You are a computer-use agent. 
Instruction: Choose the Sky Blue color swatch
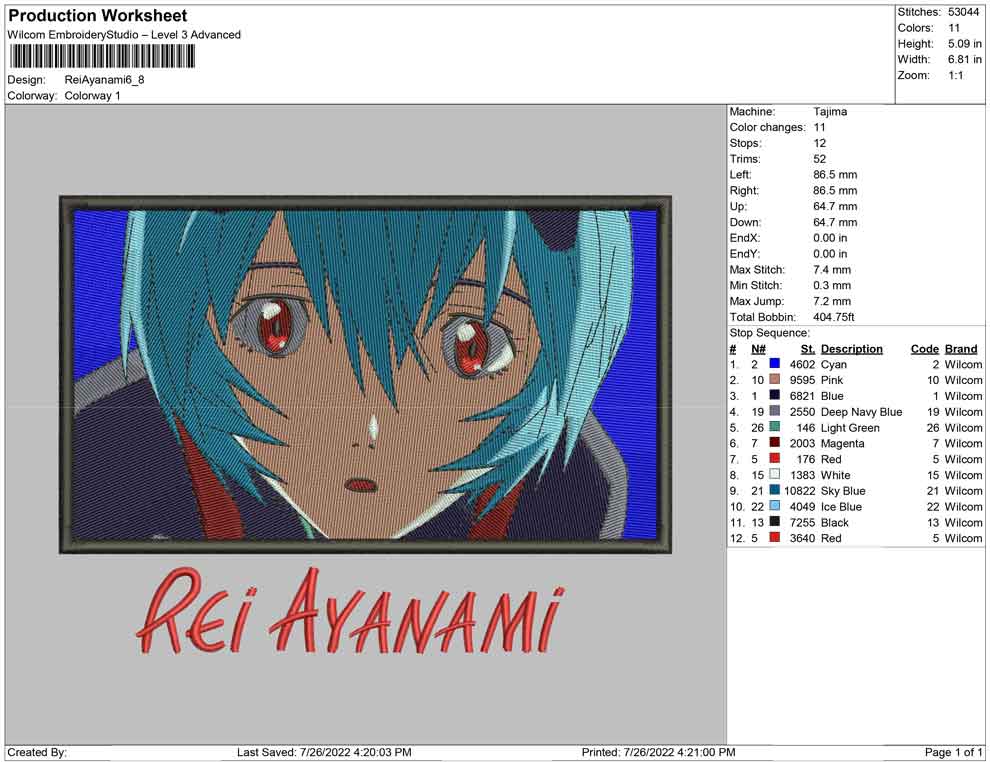774,491
